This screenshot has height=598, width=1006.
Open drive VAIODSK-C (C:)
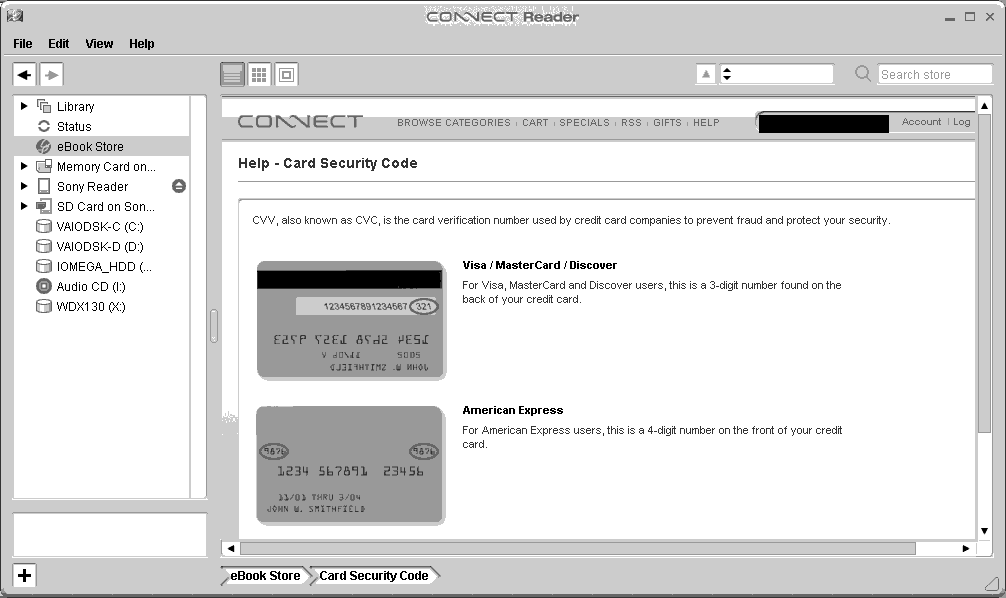99,226
